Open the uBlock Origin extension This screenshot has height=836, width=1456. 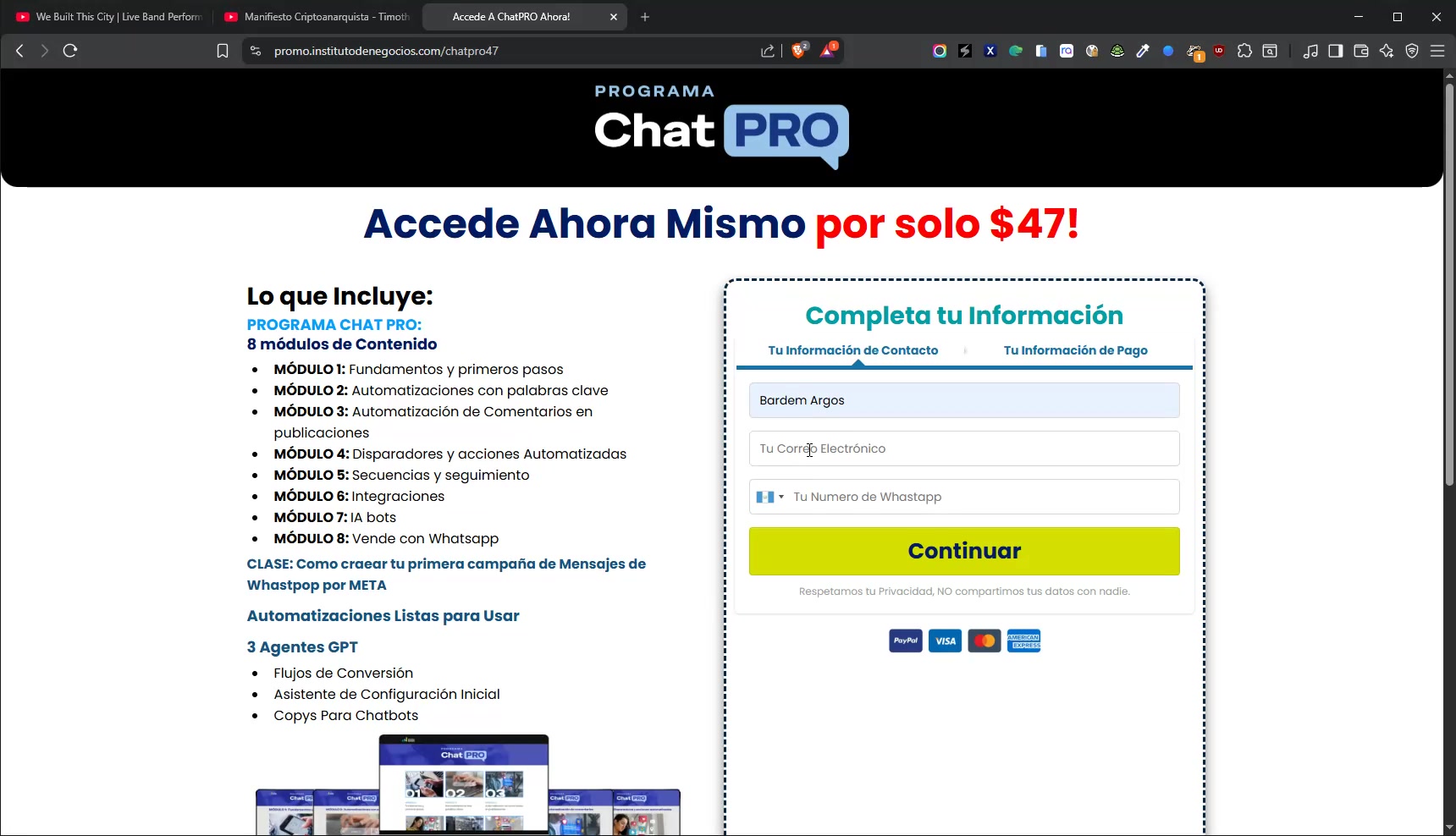[1219, 51]
